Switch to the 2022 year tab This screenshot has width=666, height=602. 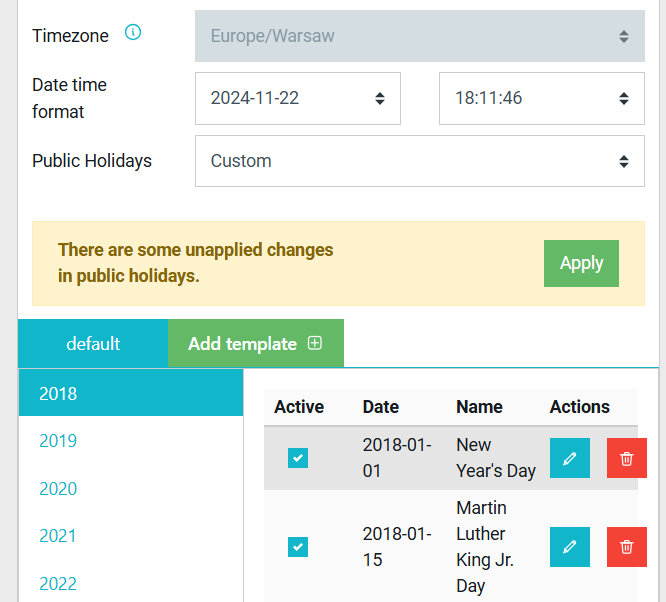(131, 584)
